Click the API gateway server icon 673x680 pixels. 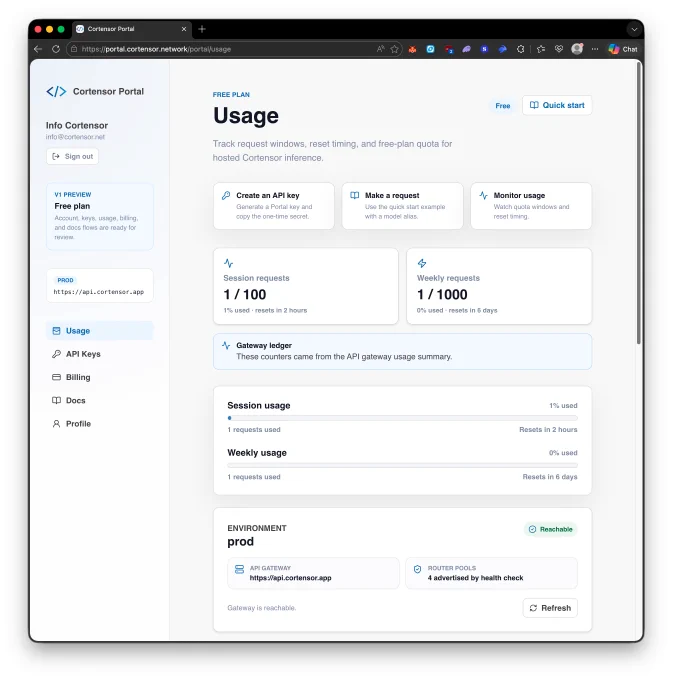tap(239, 569)
